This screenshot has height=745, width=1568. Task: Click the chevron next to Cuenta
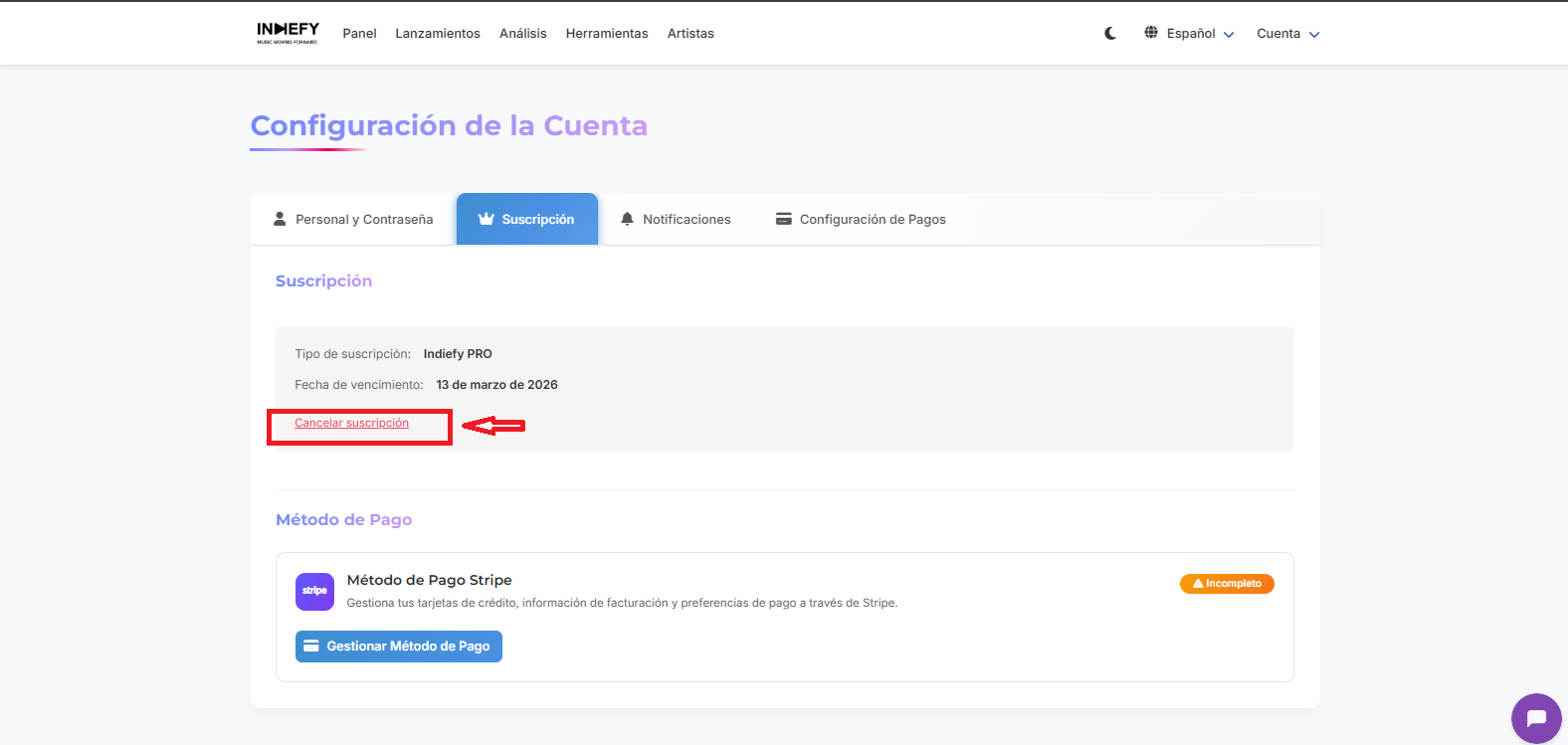click(x=1314, y=35)
